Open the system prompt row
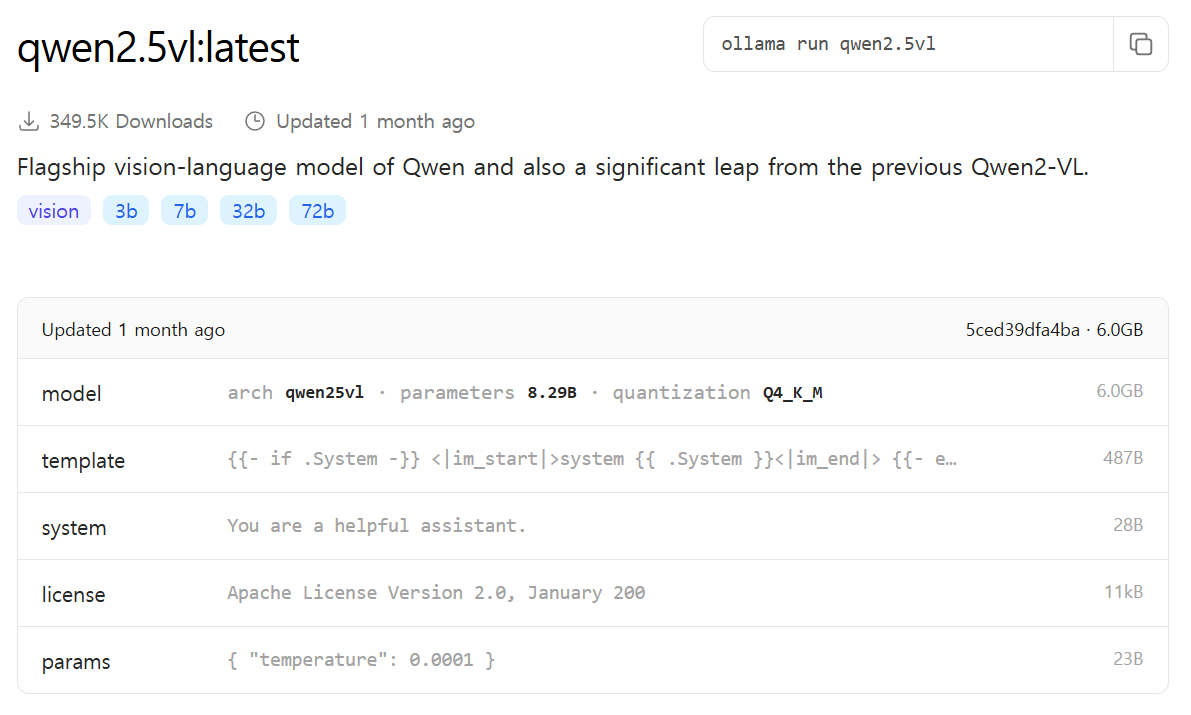This screenshot has width=1191, height=715. [x=74, y=527]
